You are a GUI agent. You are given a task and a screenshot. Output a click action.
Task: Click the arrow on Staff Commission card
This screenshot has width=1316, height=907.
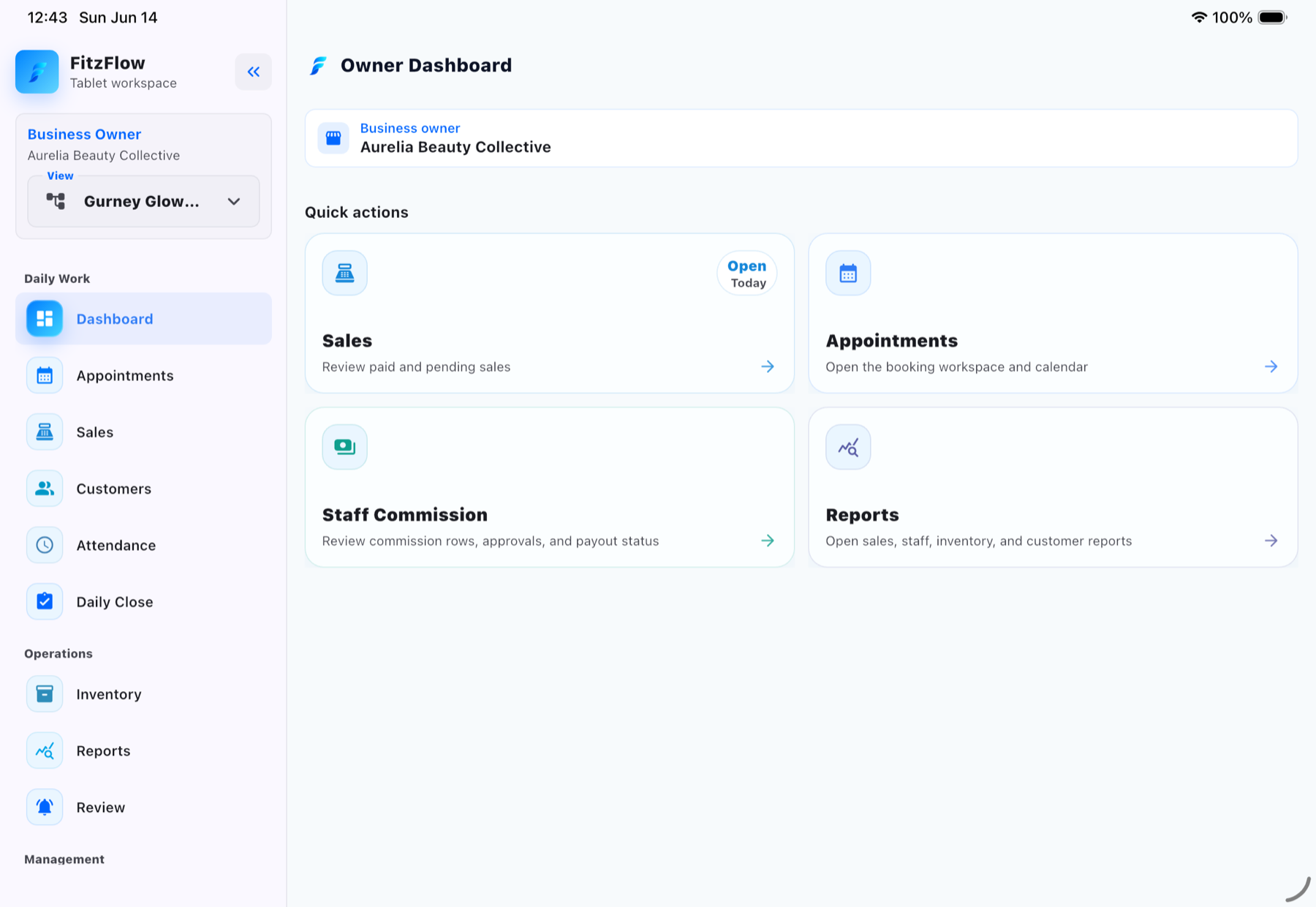768,541
